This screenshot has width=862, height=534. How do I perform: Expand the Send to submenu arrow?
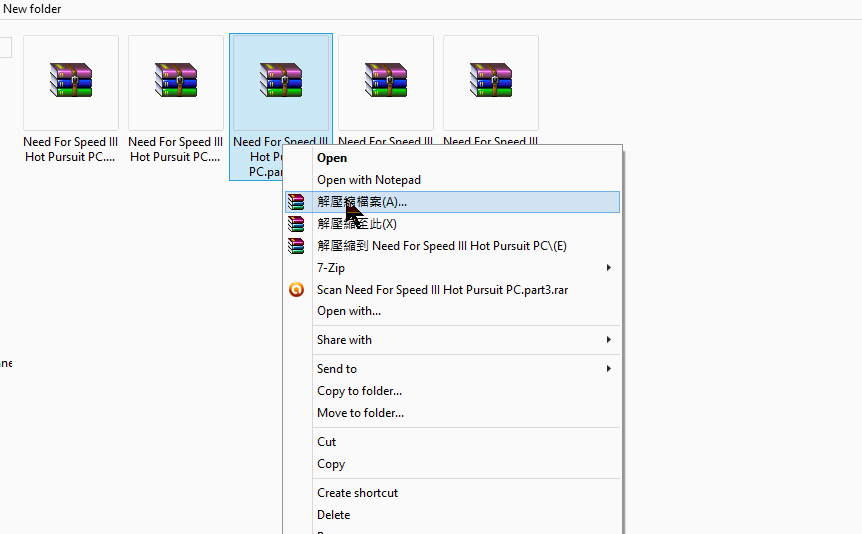(609, 368)
